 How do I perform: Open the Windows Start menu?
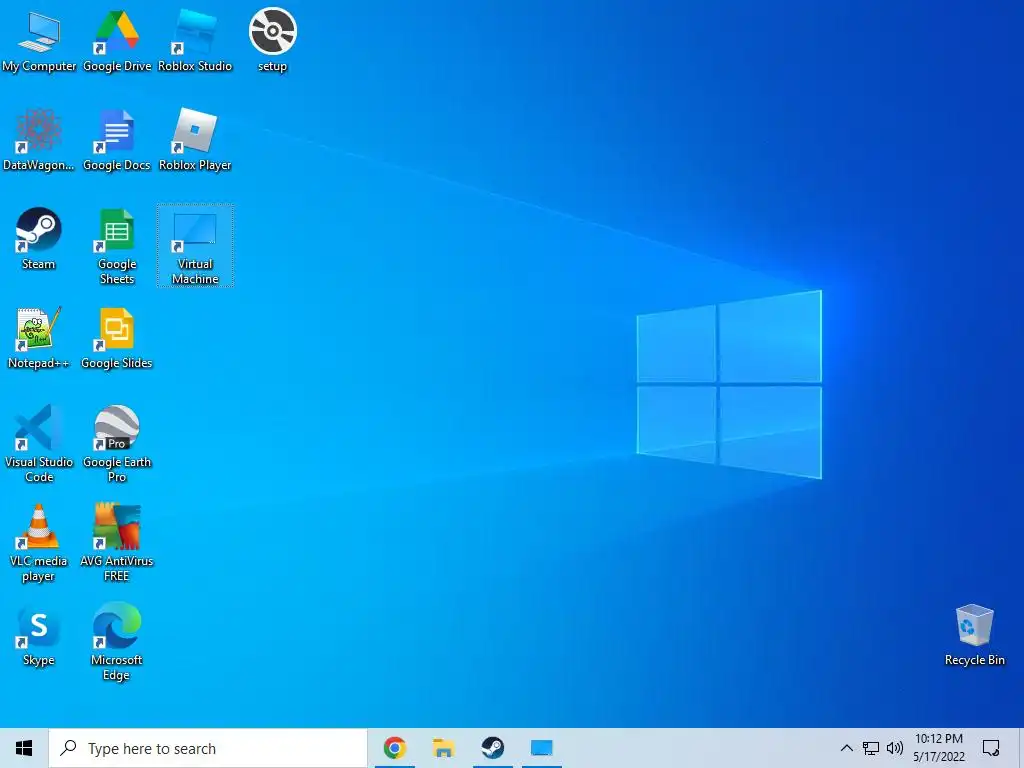pos(24,748)
